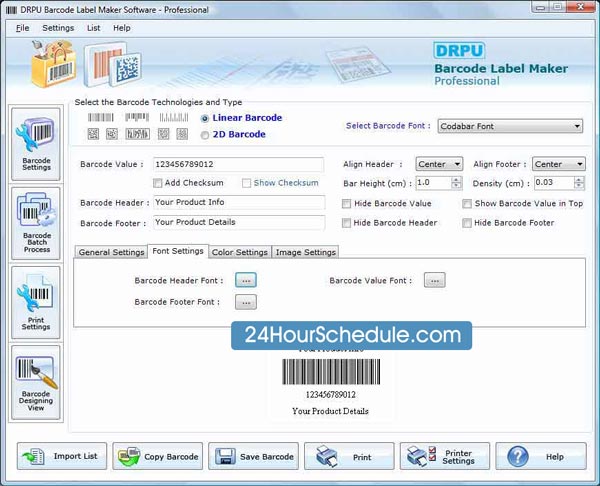Switch to Image Settings tab
The height and width of the screenshot is (486, 600).
[x=305, y=252]
